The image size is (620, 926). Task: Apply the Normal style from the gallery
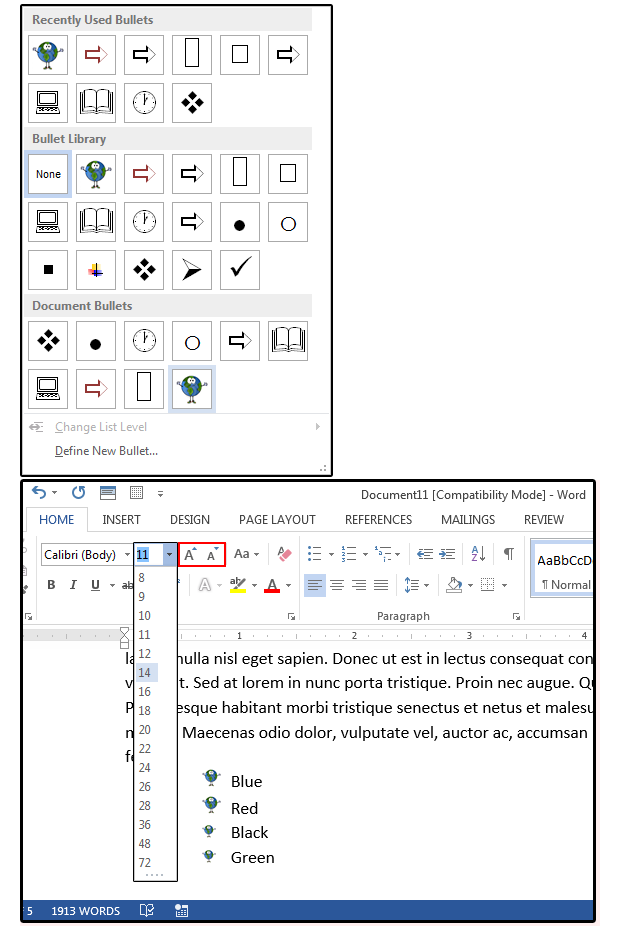coord(564,569)
